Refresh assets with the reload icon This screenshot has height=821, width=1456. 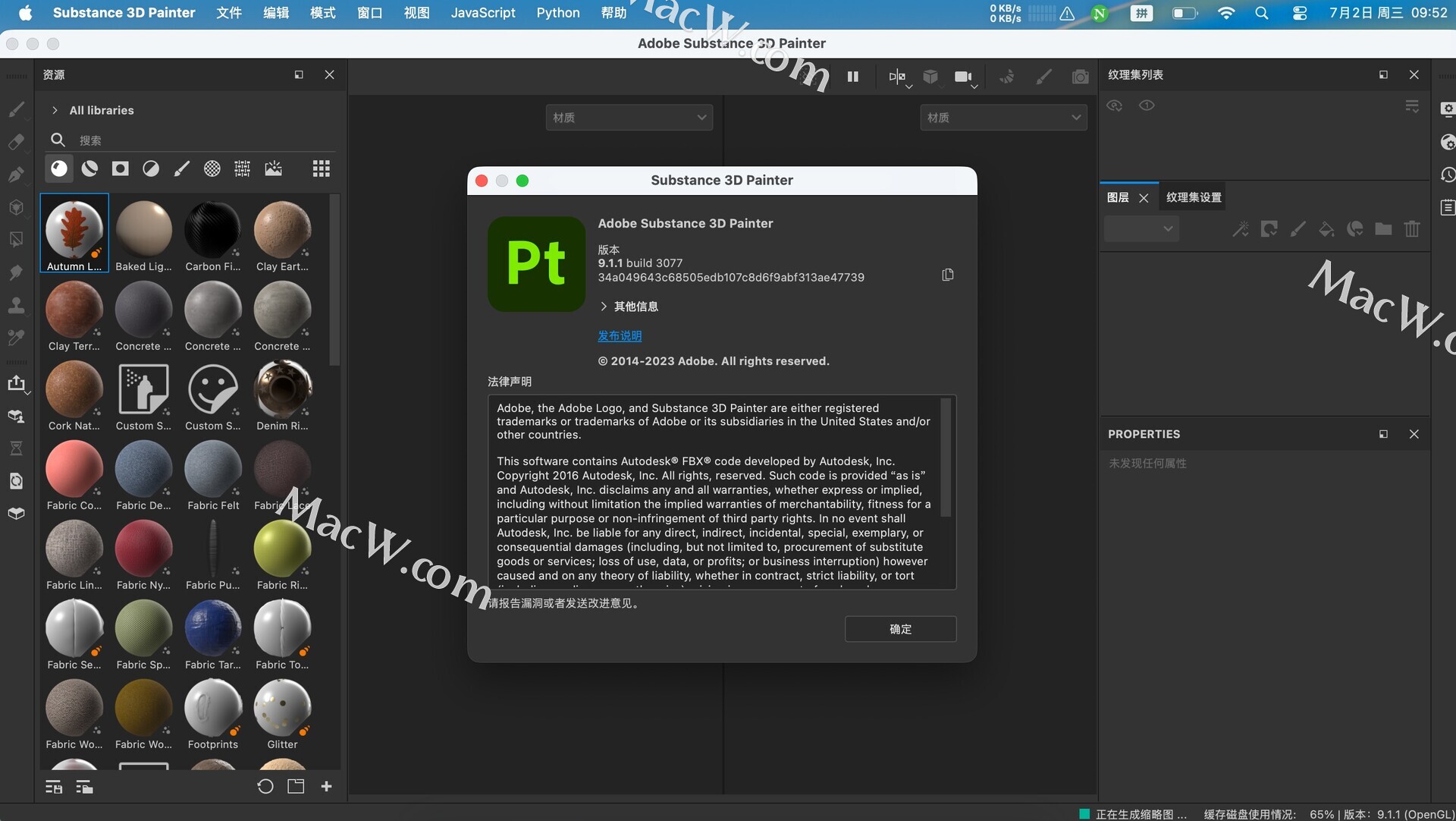click(265, 787)
